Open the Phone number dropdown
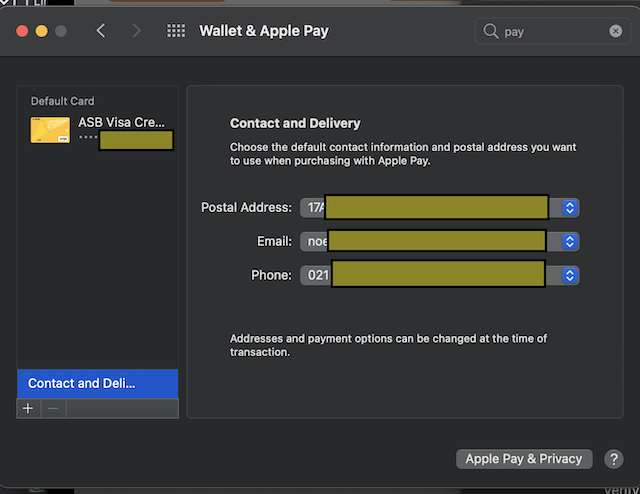 tap(570, 275)
